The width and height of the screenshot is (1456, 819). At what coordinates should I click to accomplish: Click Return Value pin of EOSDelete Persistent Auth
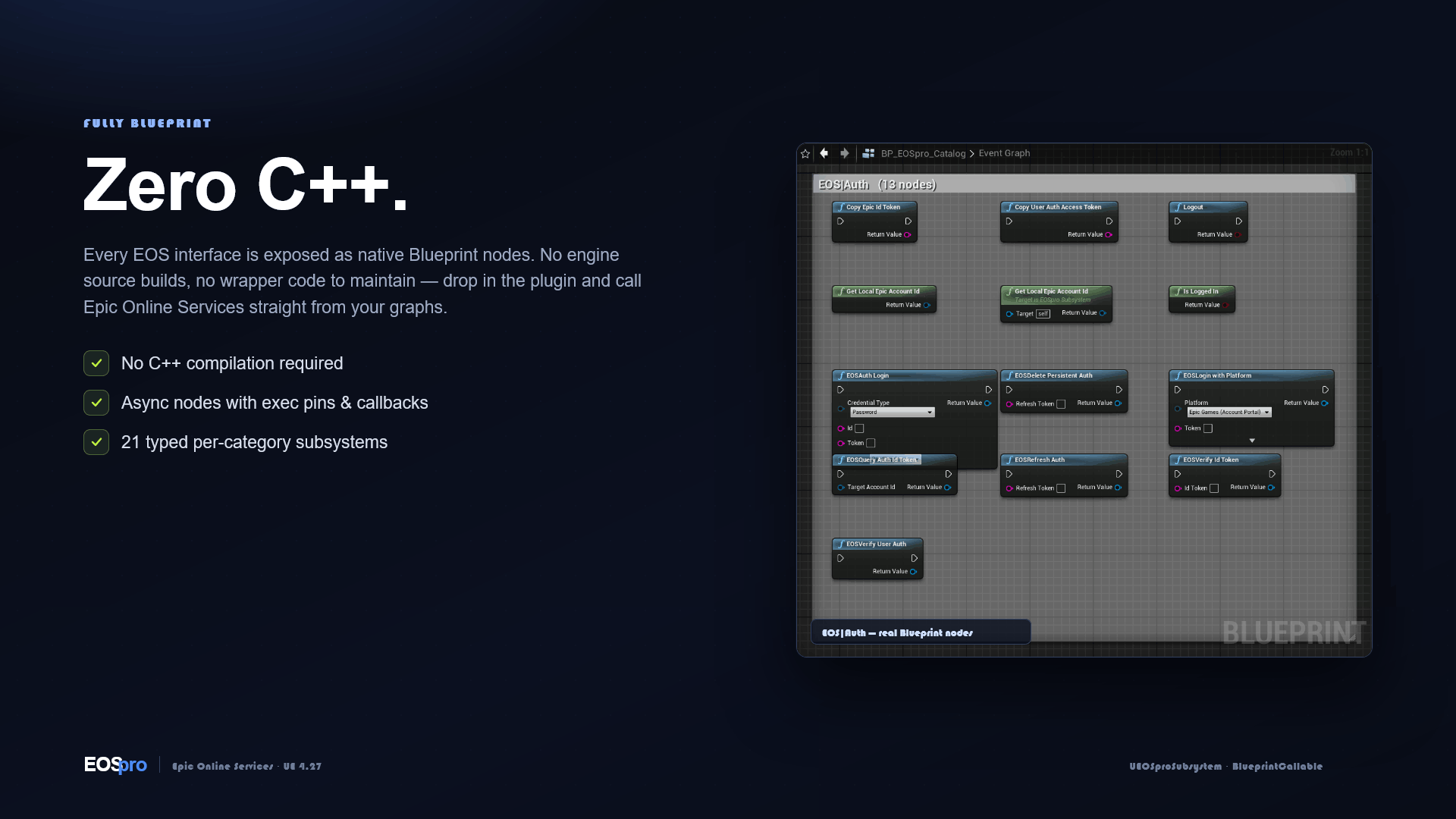tap(1118, 403)
